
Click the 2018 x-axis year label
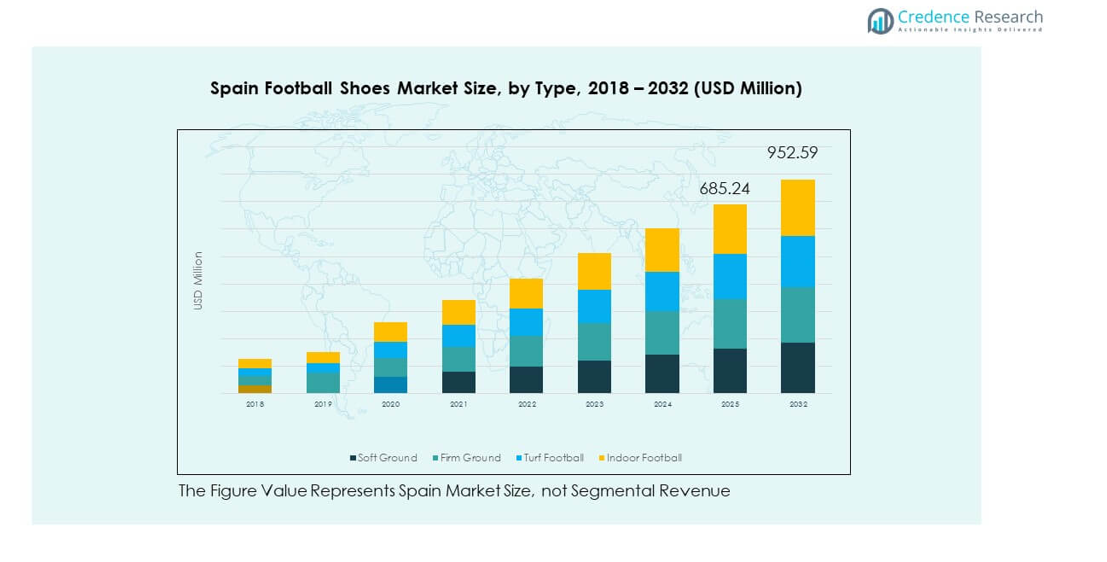click(255, 404)
